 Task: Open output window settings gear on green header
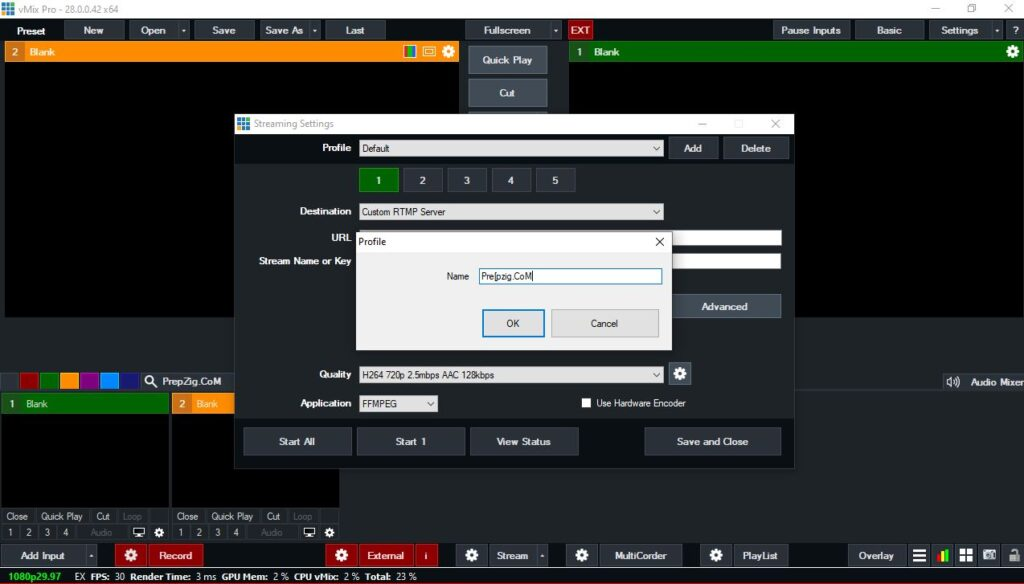click(x=1012, y=52)
